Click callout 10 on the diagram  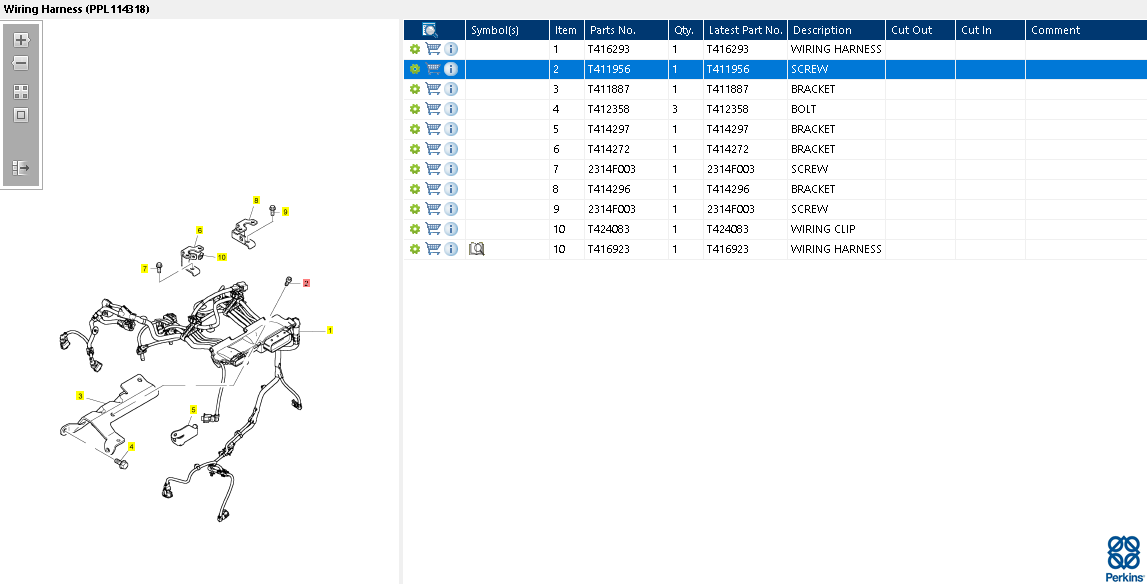221,257
